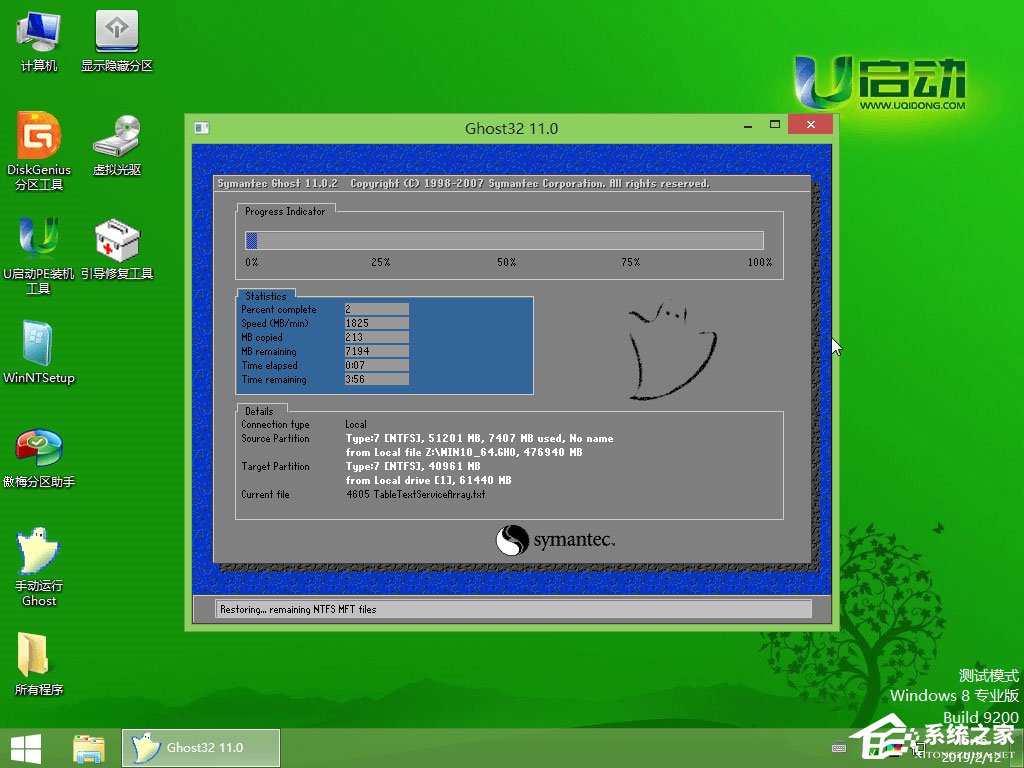The height and width of the screenshot is (768, 1024).
Task: Open File Explorer from the taskbar
Action: 88,746
